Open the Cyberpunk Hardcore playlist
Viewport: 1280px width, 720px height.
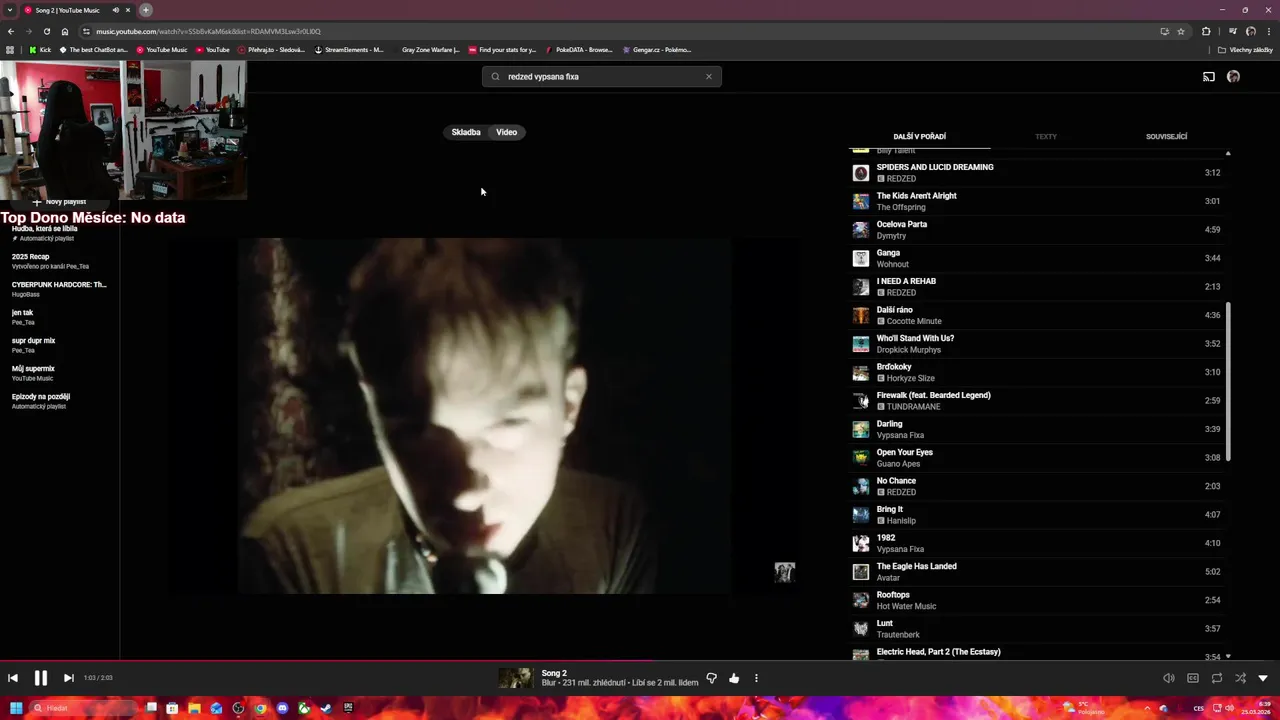(x=60, y=289)
